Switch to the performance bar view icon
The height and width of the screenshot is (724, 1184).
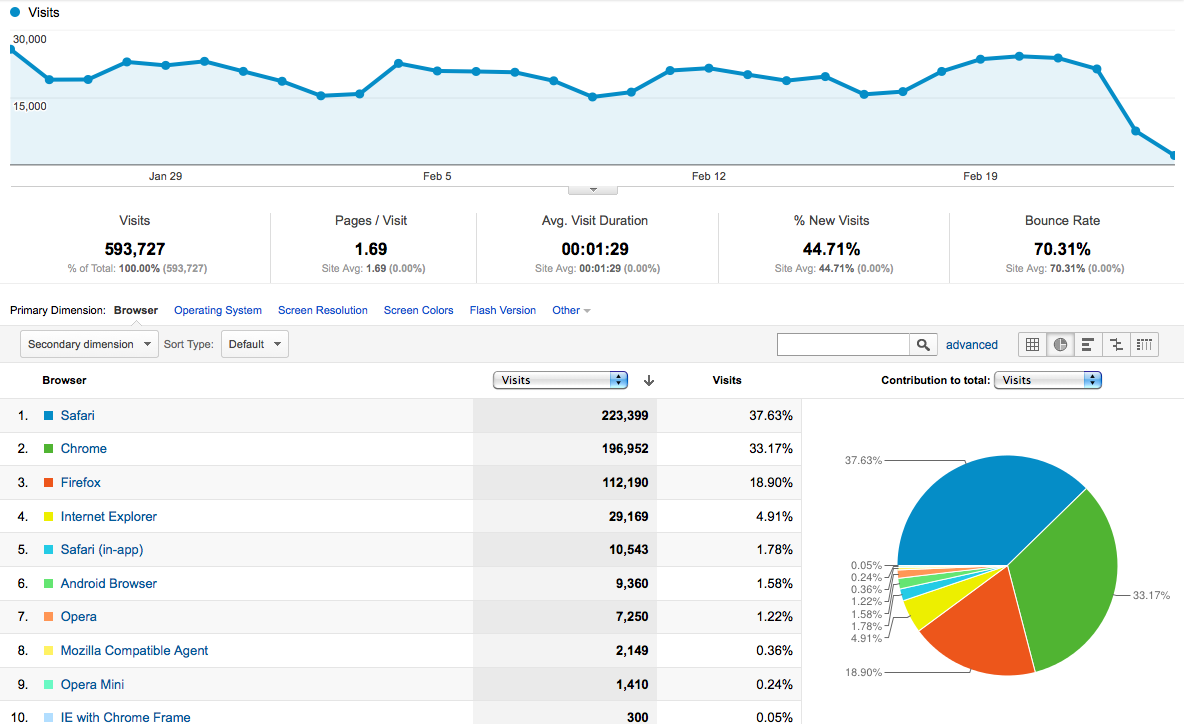point(1088,345)
